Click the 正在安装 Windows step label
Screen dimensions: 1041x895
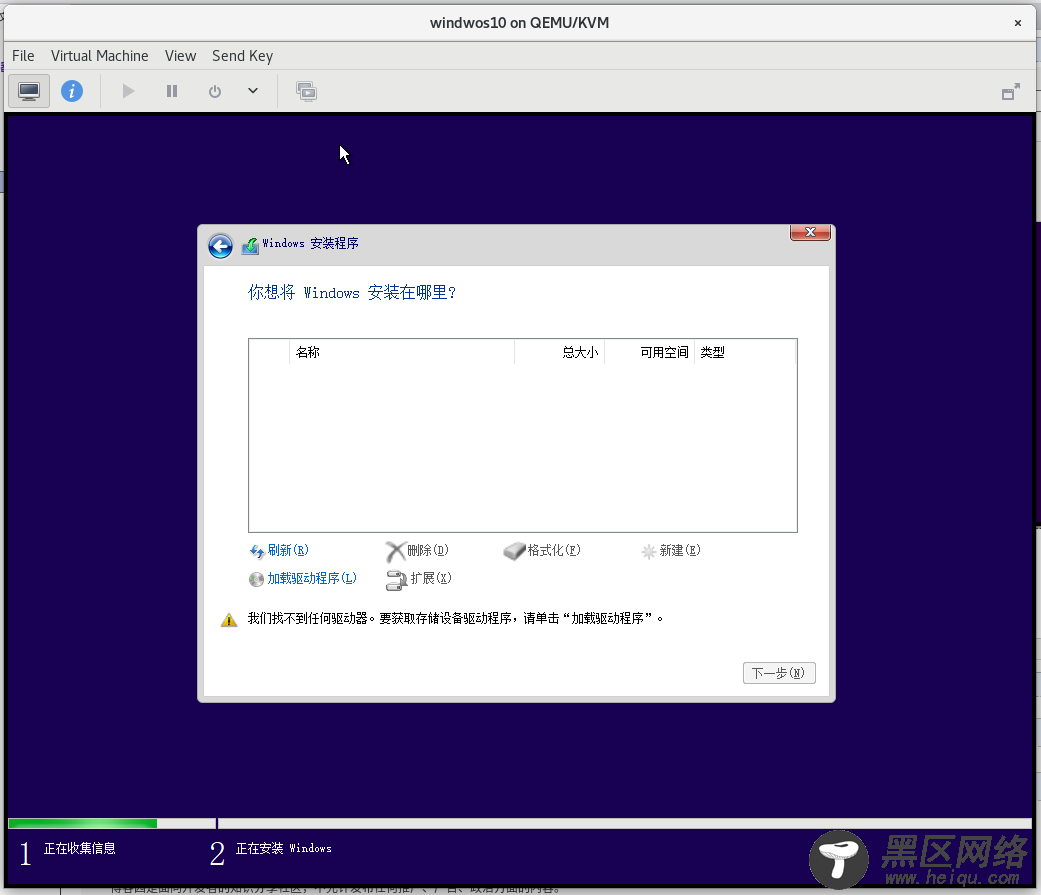click(x=283, y=849)
